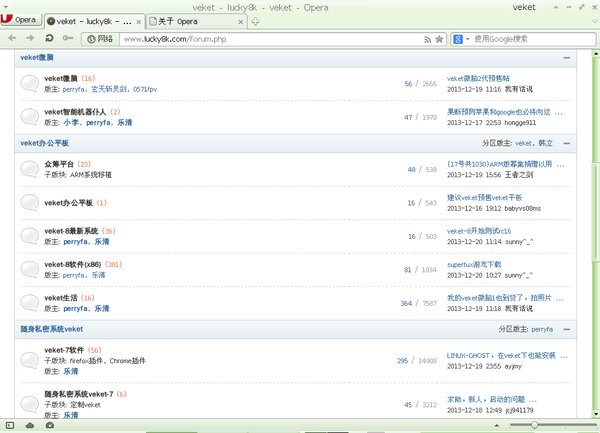
Task: Click forum bubble icon beside 众筹平台
Action: (29, 169)
